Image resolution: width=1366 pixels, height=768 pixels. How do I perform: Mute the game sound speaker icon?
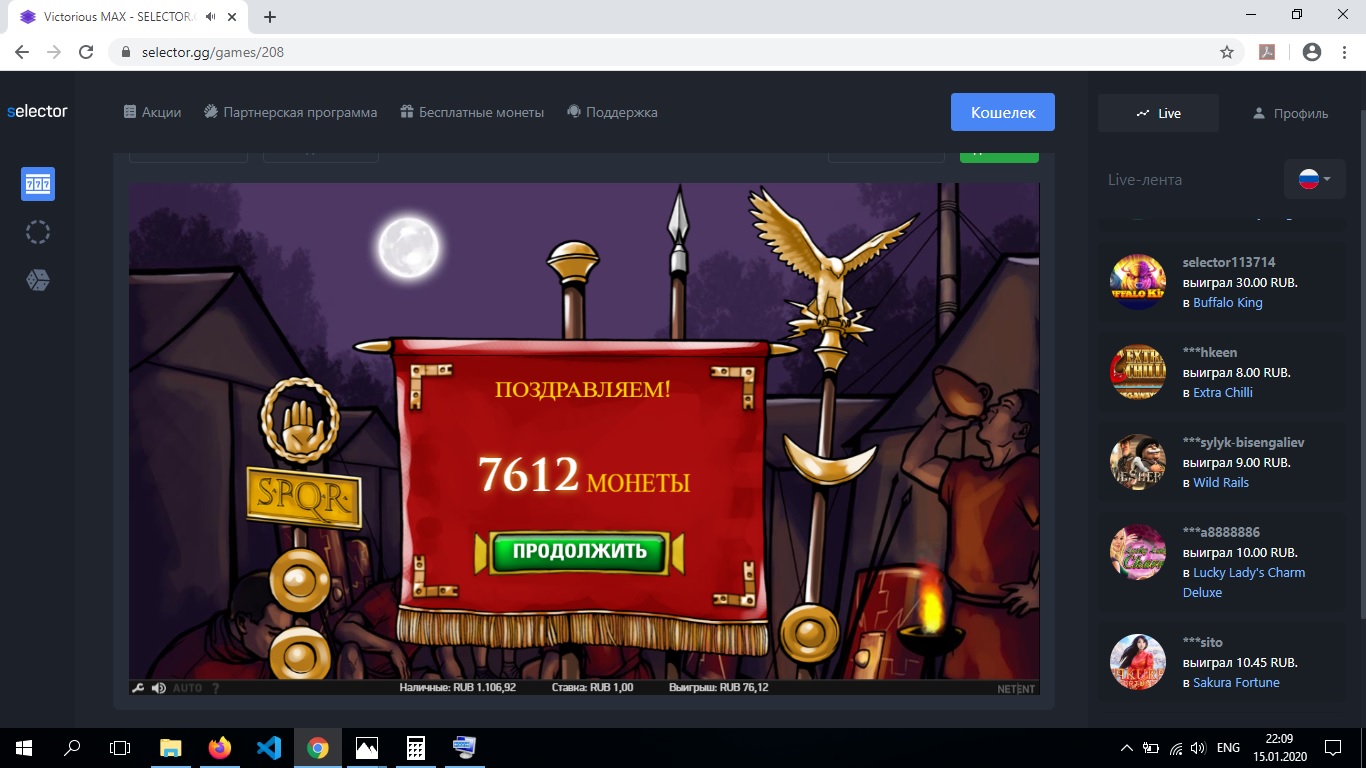158,688
